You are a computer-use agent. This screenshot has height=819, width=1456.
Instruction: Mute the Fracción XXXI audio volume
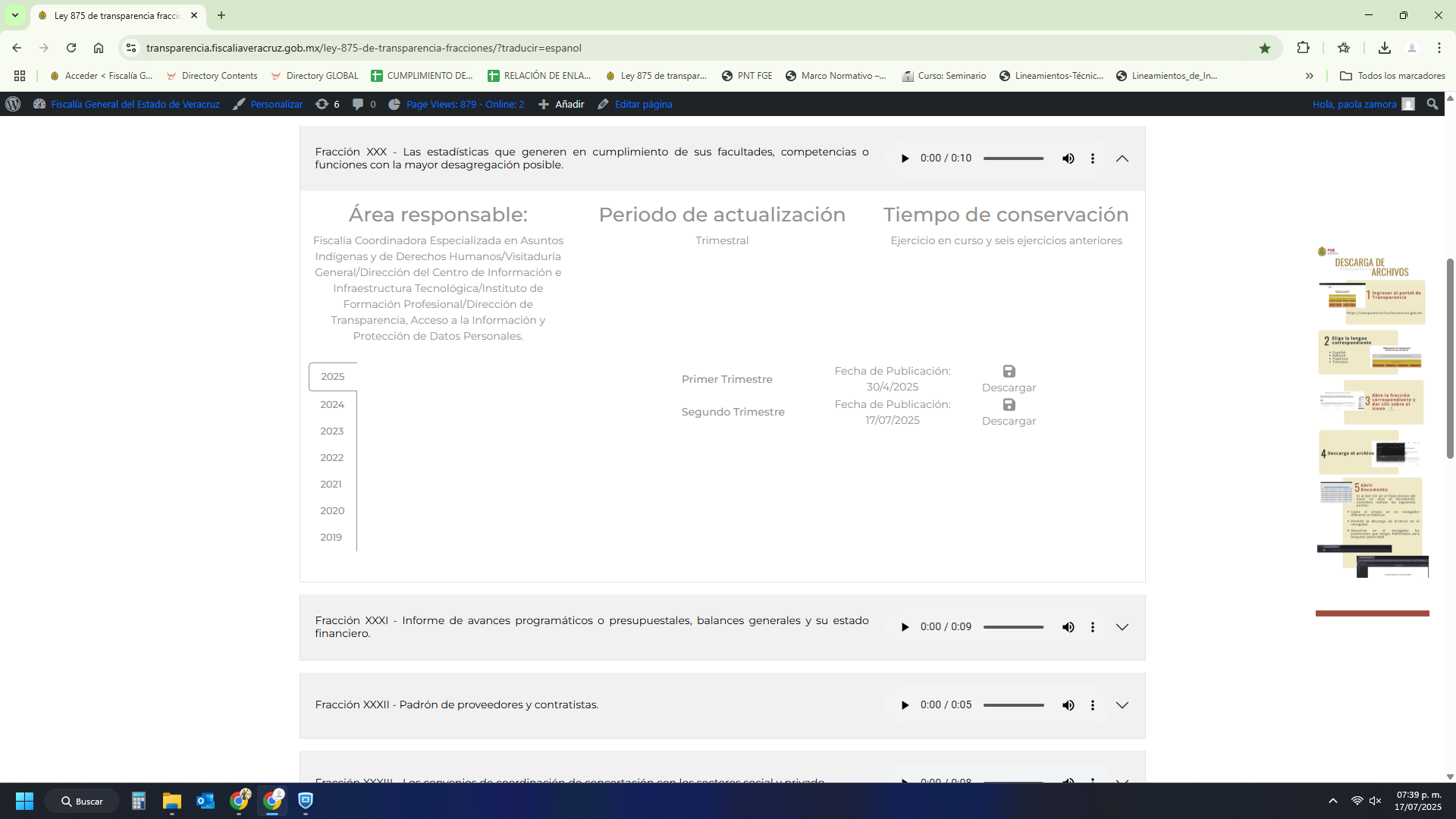pos(1068,627)
